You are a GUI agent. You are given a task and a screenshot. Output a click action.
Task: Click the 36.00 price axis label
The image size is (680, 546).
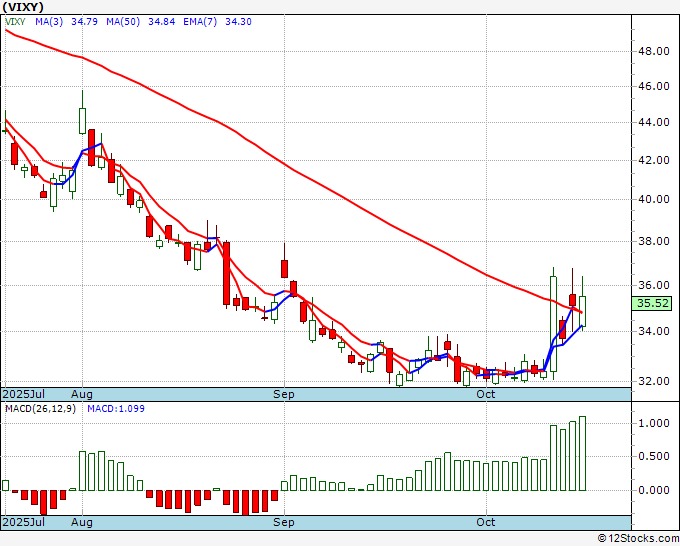tap(654, 285)
